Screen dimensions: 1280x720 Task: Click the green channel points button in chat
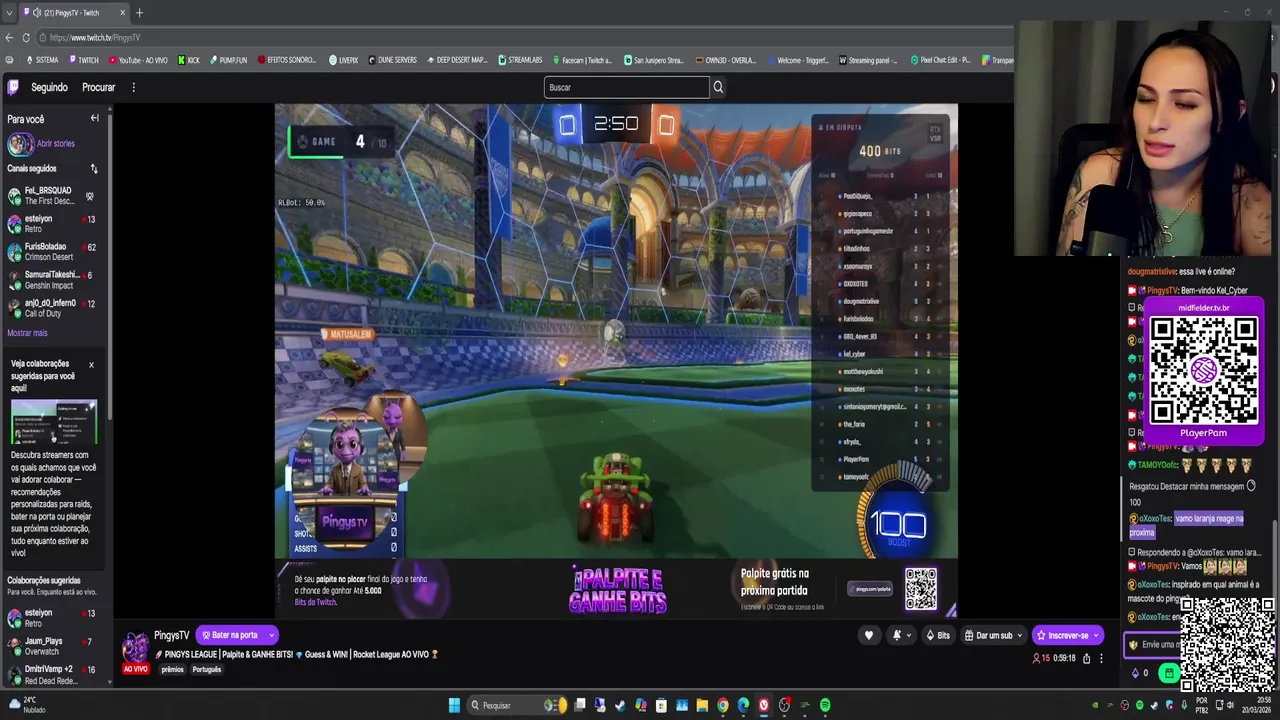[x=1169, y=674]
